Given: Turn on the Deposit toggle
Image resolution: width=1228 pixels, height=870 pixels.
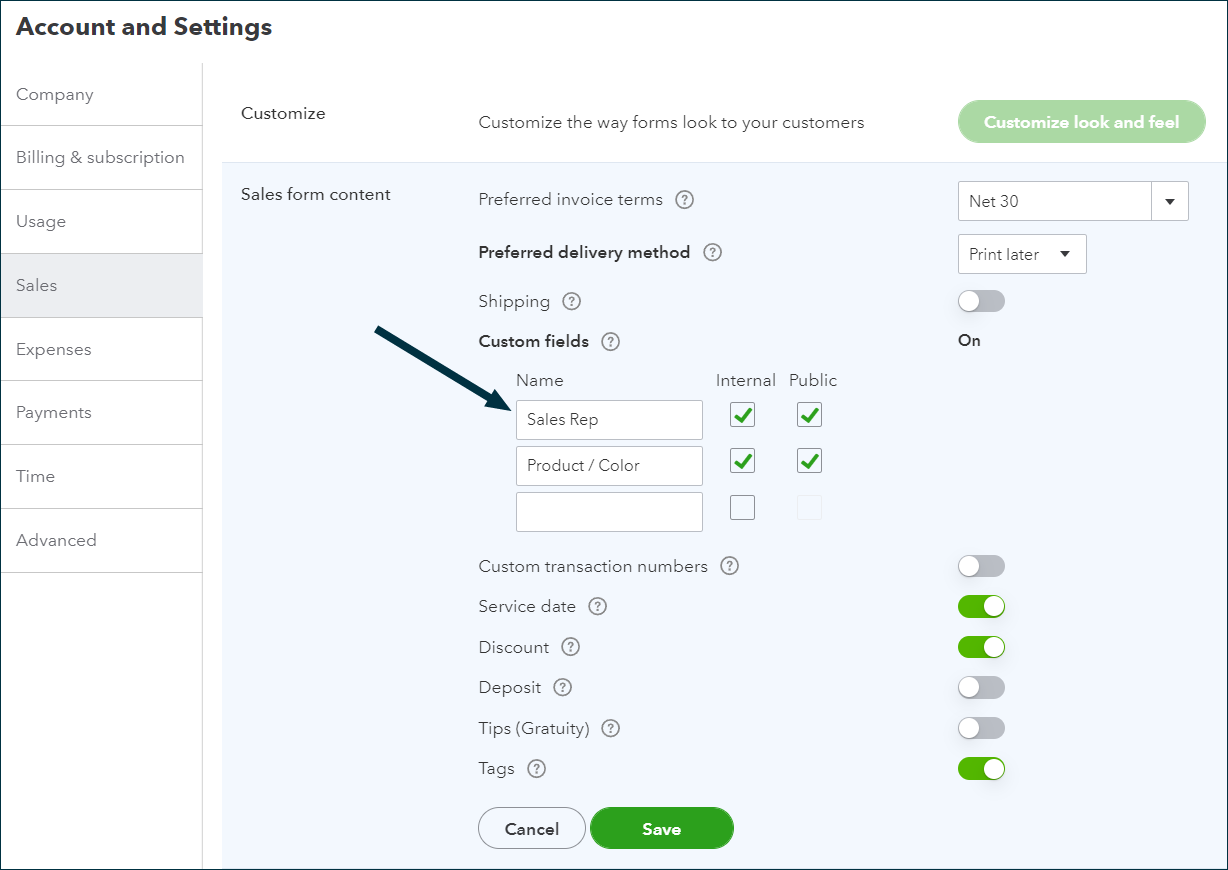Looking at the screenshot, I should 981,687.
